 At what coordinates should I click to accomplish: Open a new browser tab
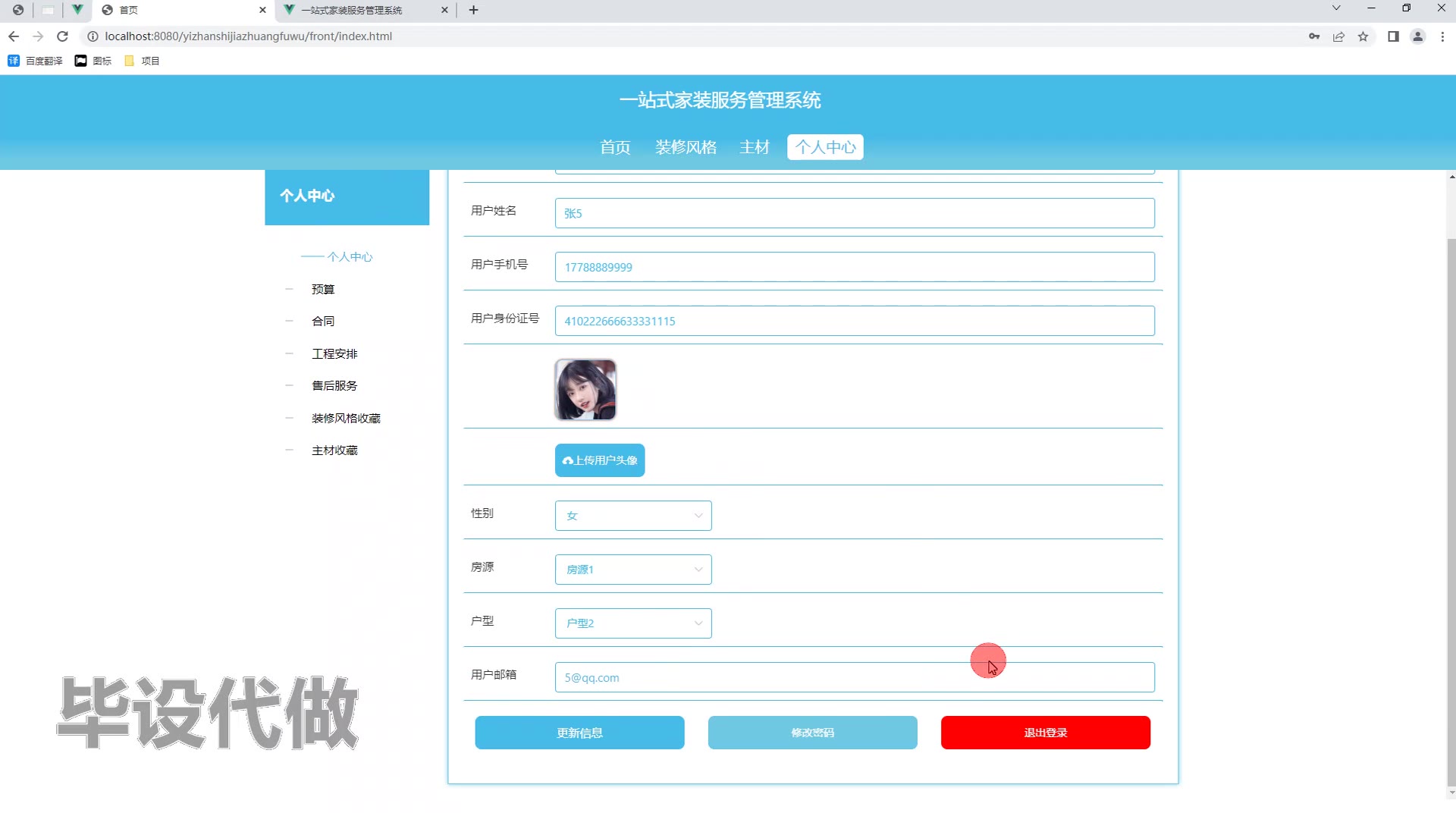tap(473, 10)
